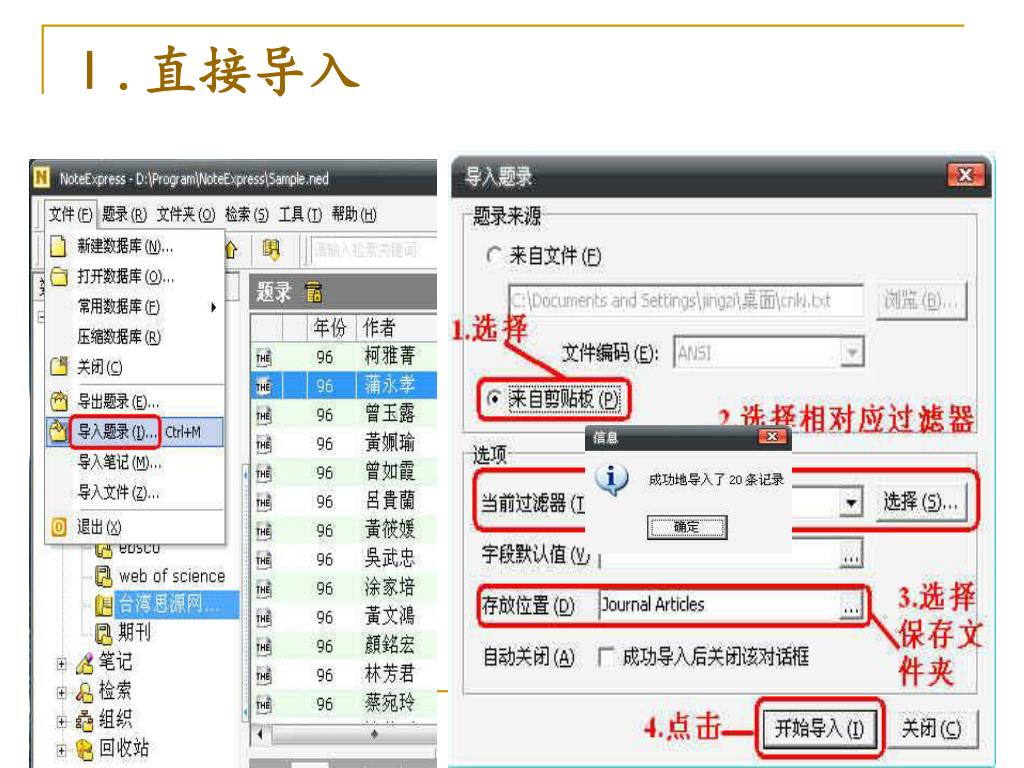Click the import records icon
Viewport: 1024px width, 768px height.
click(58, 432)
